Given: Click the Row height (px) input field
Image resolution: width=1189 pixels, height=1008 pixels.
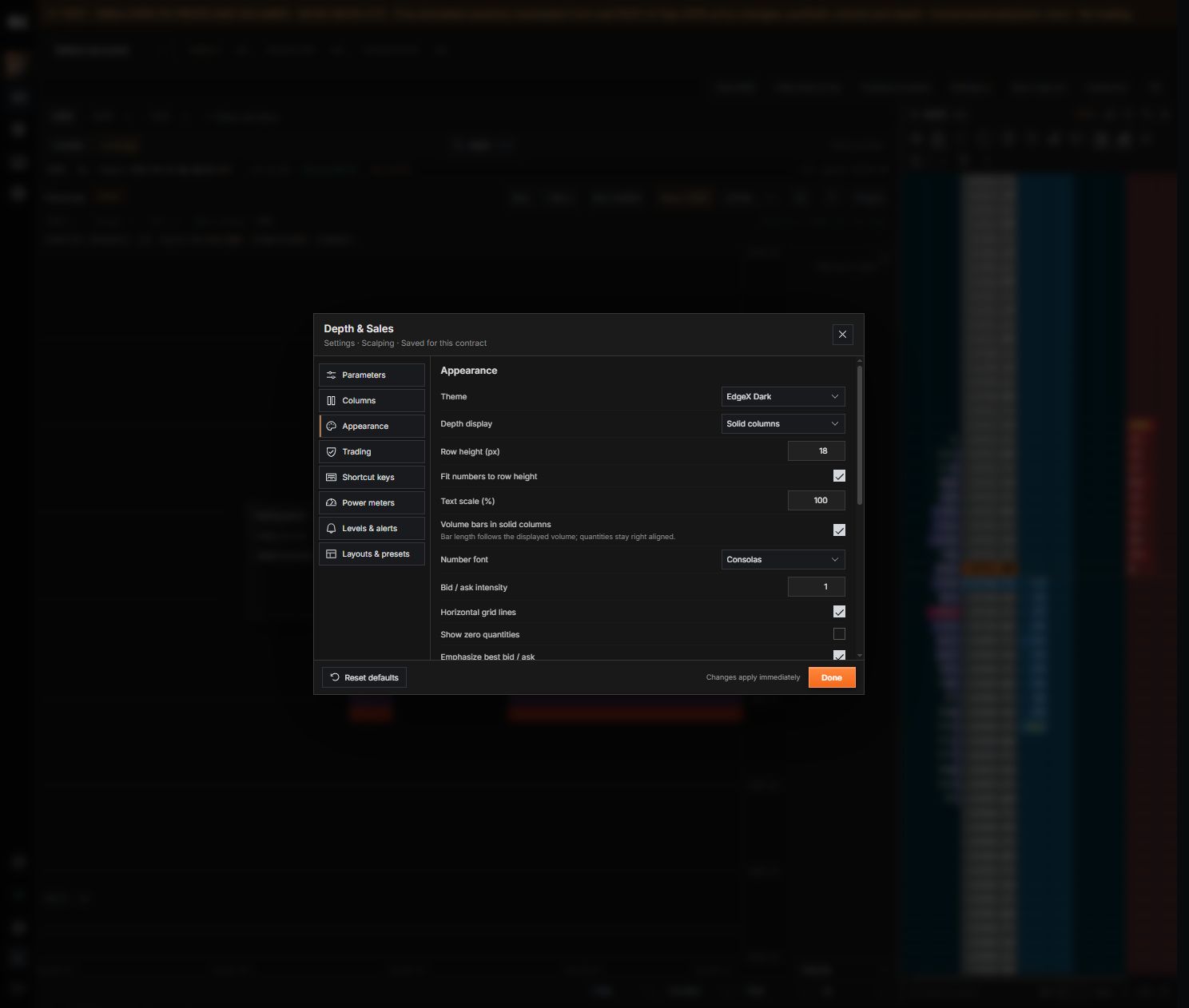Looking at the screenshot, I should click(816, 451).
